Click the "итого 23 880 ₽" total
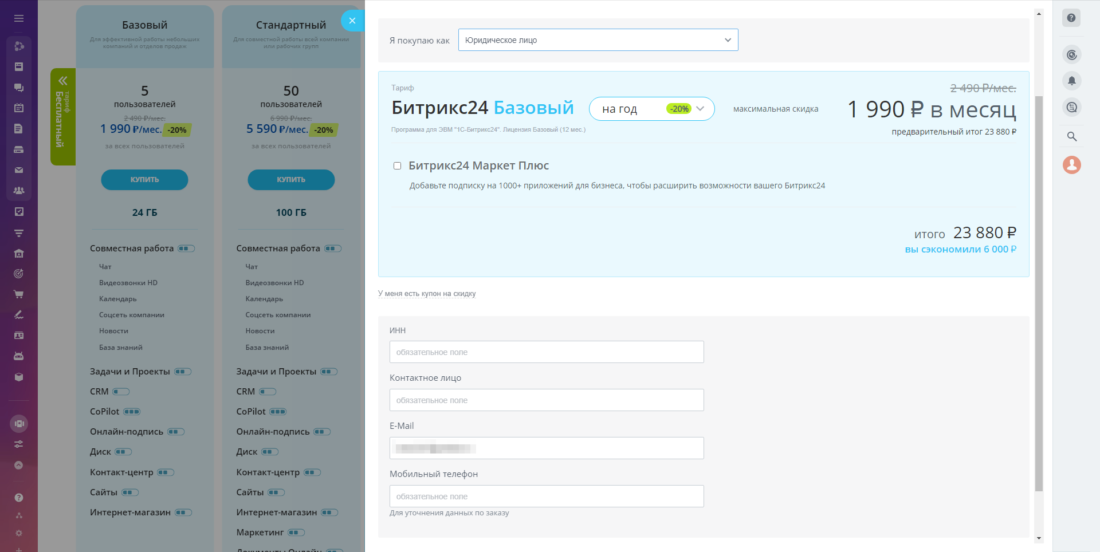Image resolution: width=1100 pixels, height=552 pixels. coord(965,233)
